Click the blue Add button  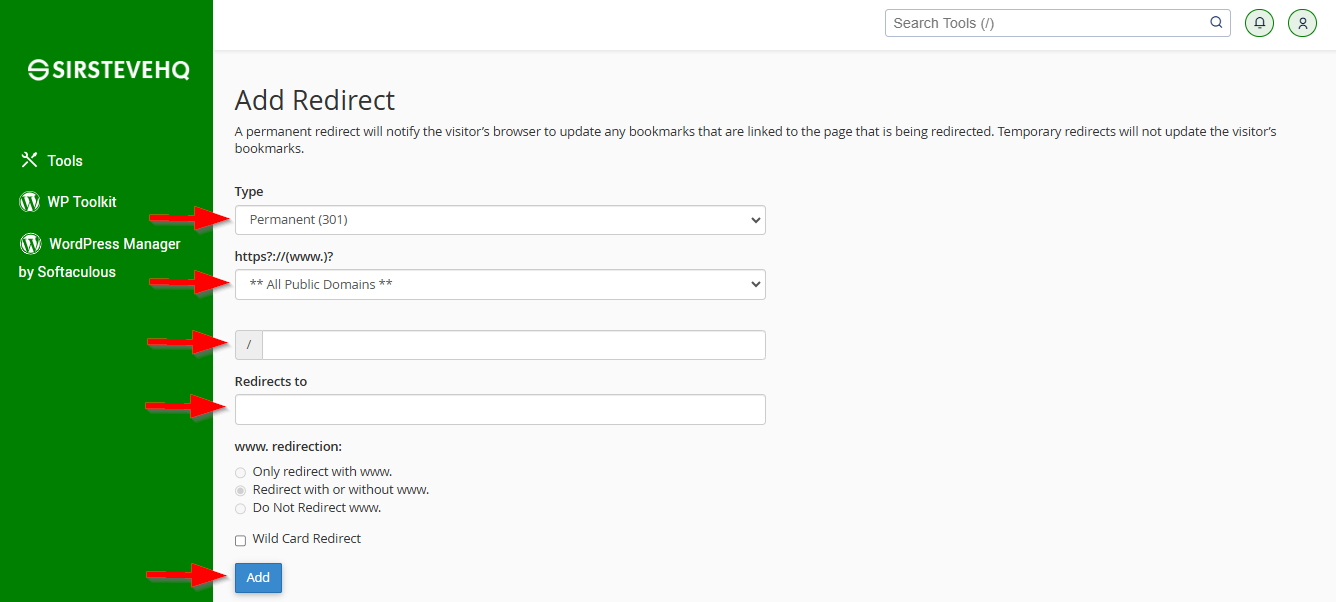[258, 577]
